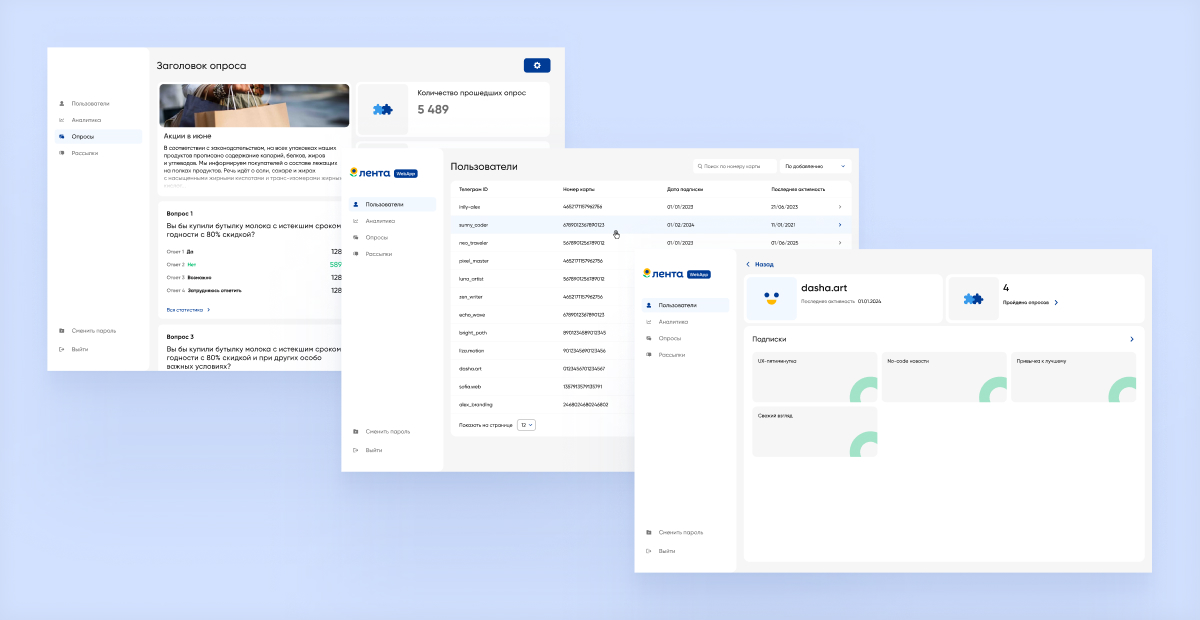Expand the intly-alex row using its chevron
Viewport: 1200px width, 620px height.
click(839, 207)
